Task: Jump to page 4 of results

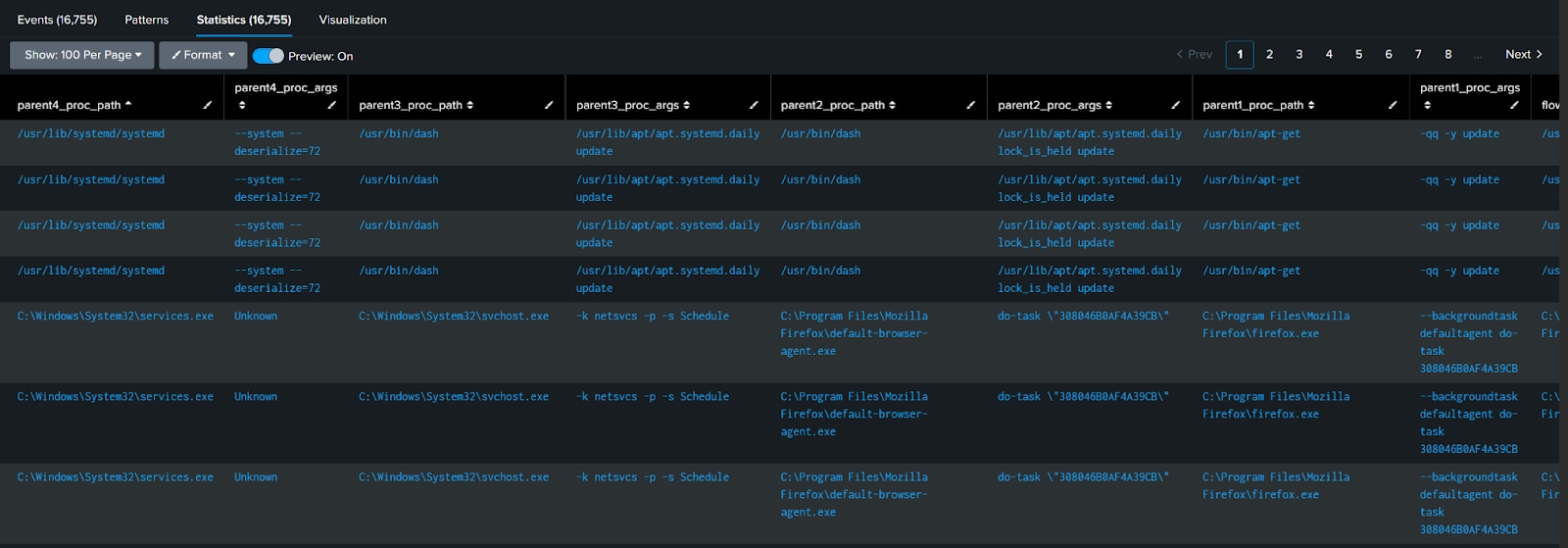Action: [1329, 54]
